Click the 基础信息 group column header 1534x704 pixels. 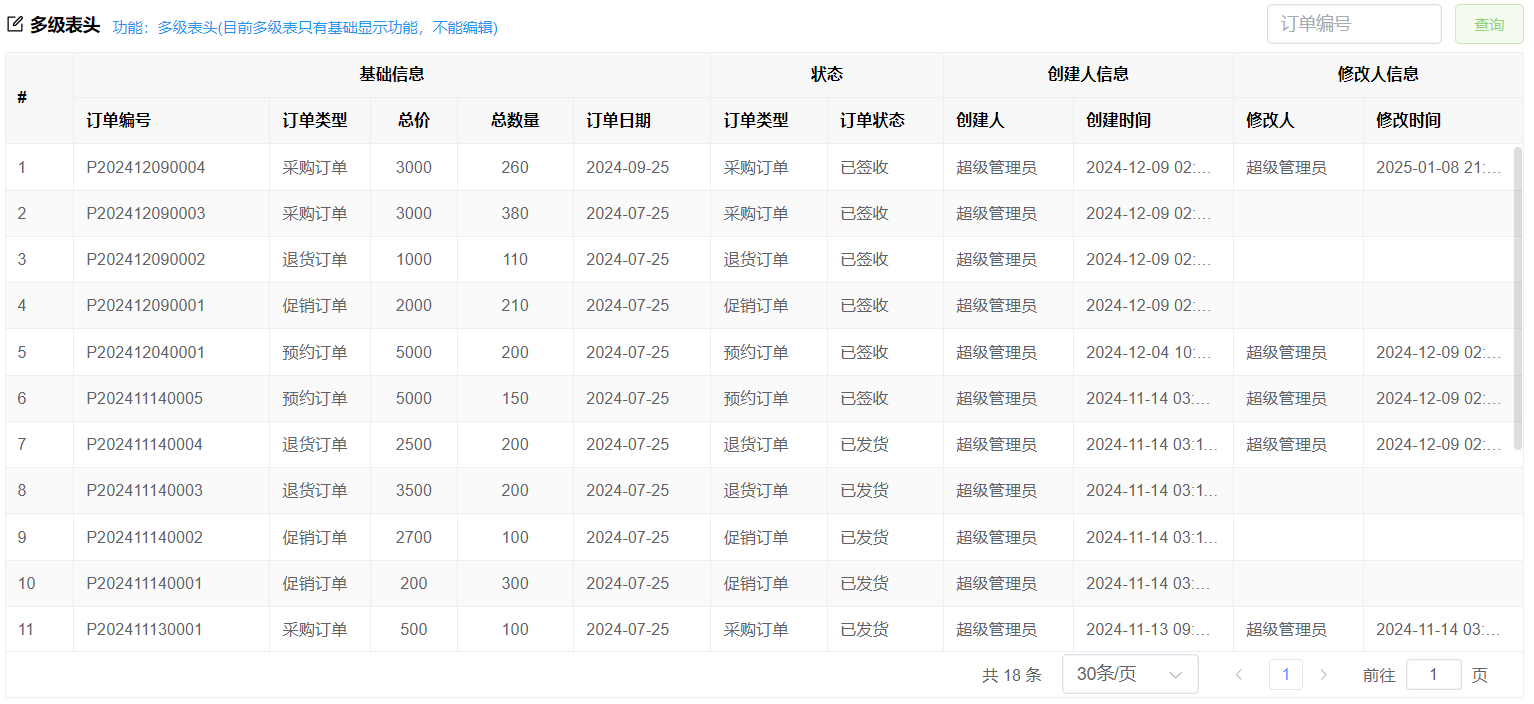coord(391,74)
